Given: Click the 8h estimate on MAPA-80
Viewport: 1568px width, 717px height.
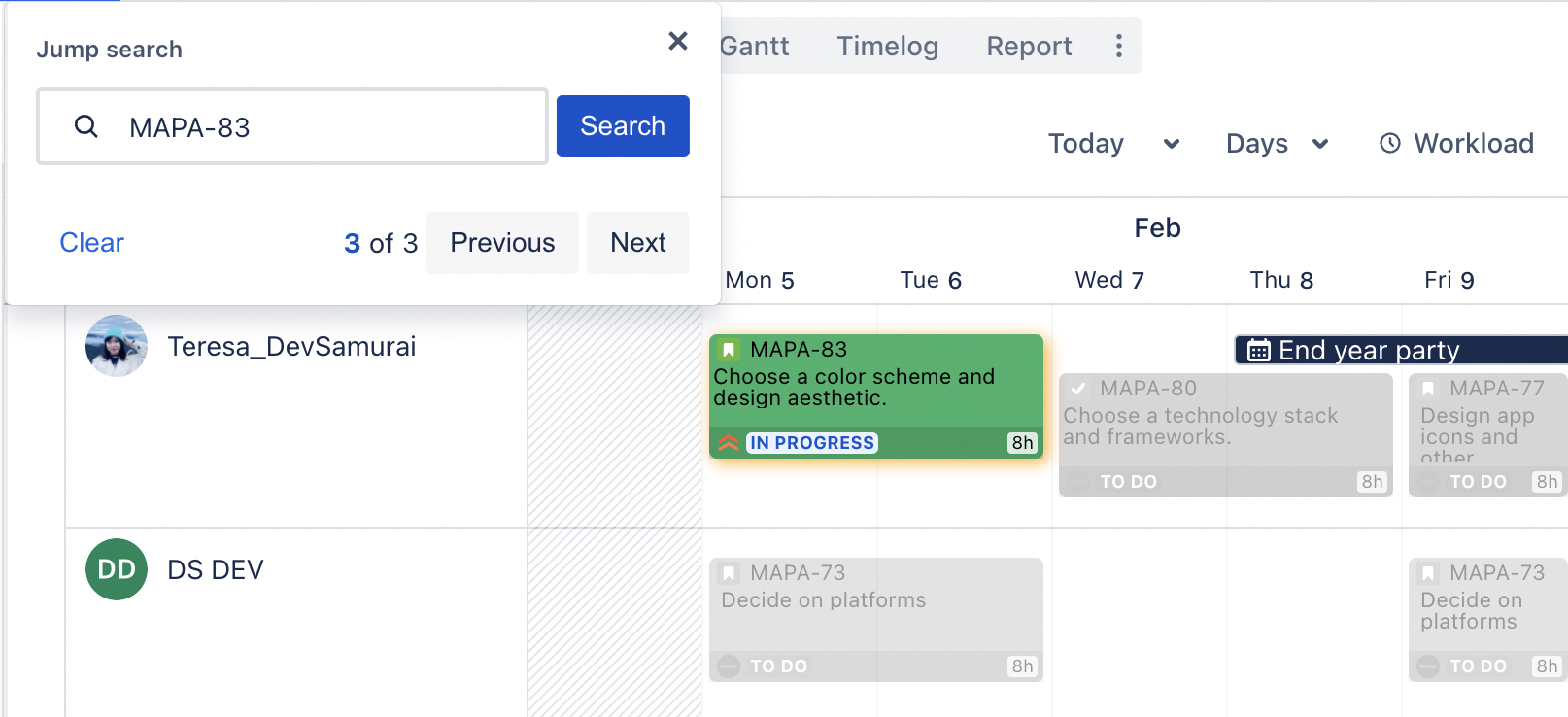Looking at the screenshot, I should point(1372,482).
